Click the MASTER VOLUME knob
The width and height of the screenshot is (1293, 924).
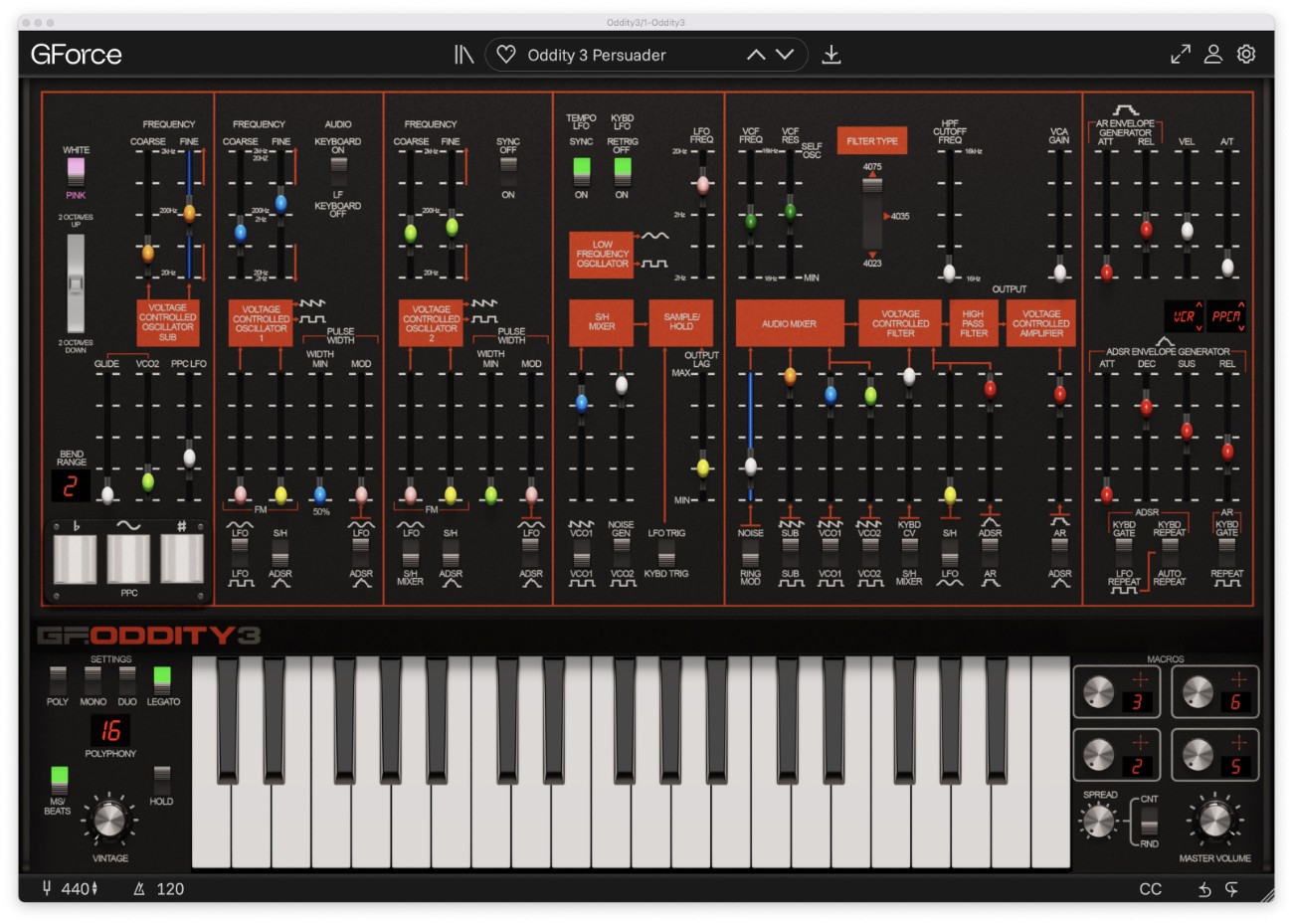click(x=1214, y=821)
